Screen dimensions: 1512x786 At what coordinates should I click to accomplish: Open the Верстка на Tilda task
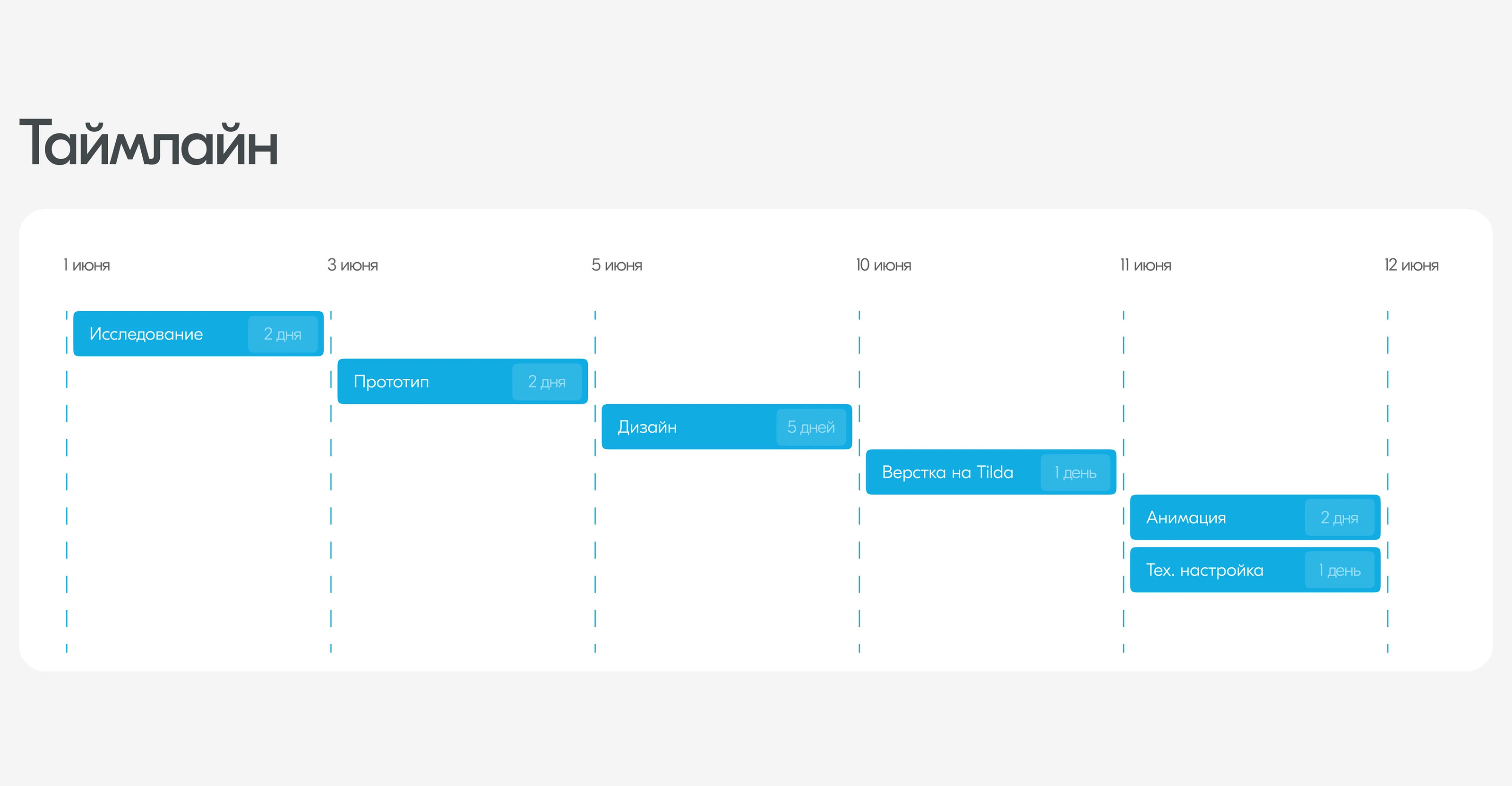(951, 472)
